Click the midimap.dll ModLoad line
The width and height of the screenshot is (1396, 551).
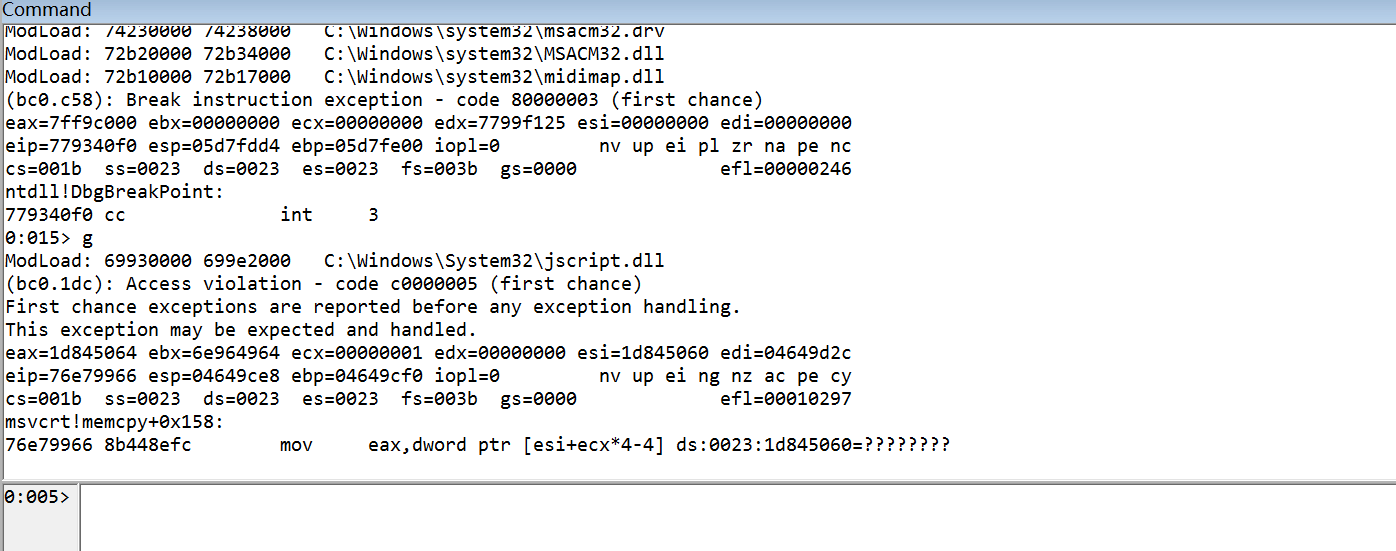tap(335, 77)
